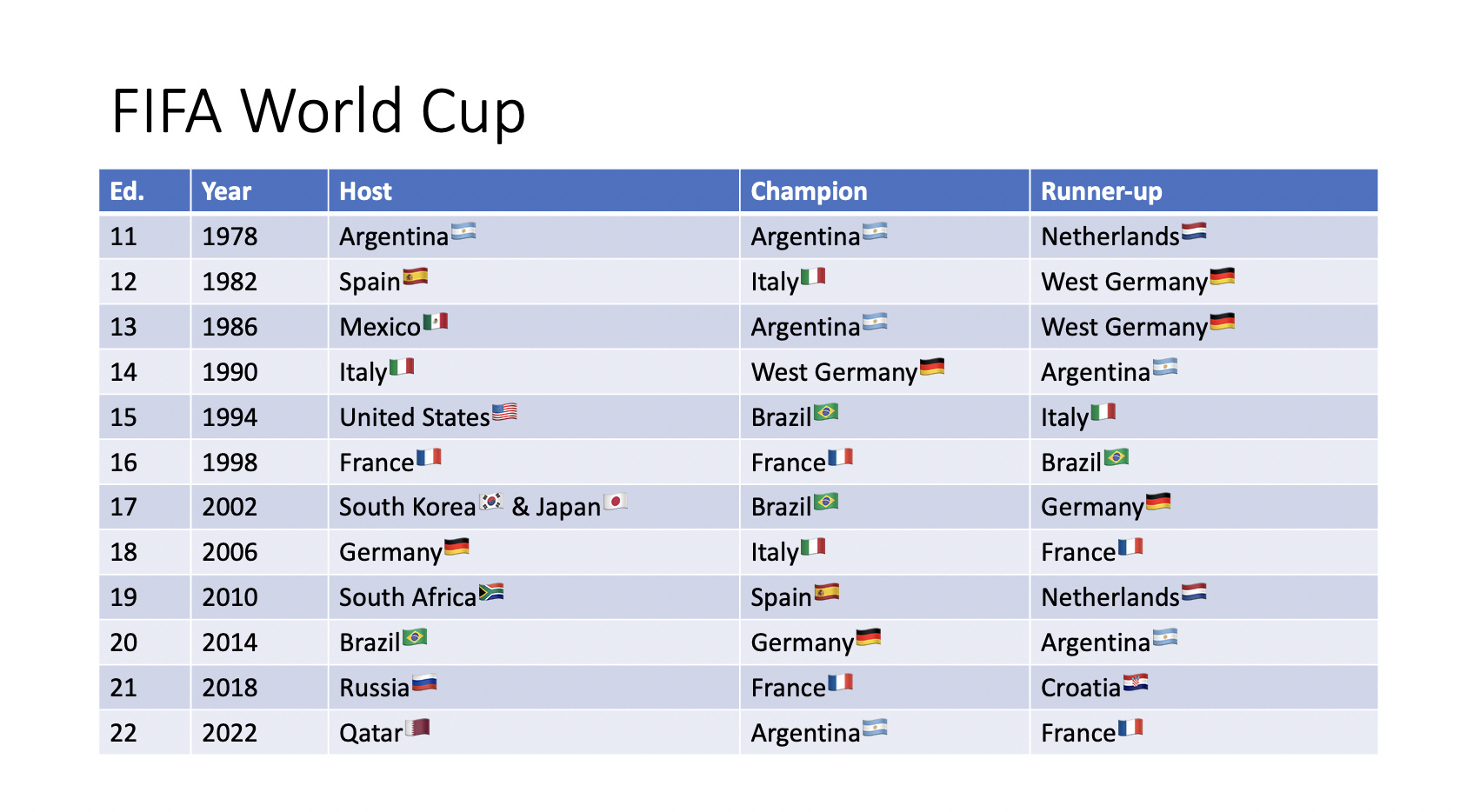Click the Netherlands flag in the 1978 row
This screenshot has width=1473, height=812.
pyautogui.click(x=1194, y=231)
